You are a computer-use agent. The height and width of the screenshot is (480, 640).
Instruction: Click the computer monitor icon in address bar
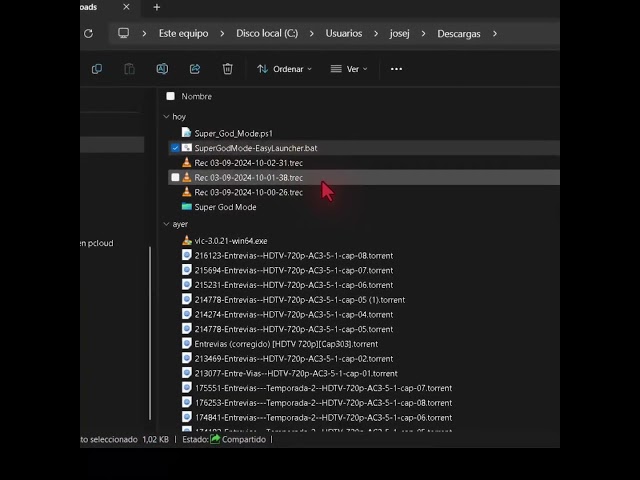coord(123,33)
